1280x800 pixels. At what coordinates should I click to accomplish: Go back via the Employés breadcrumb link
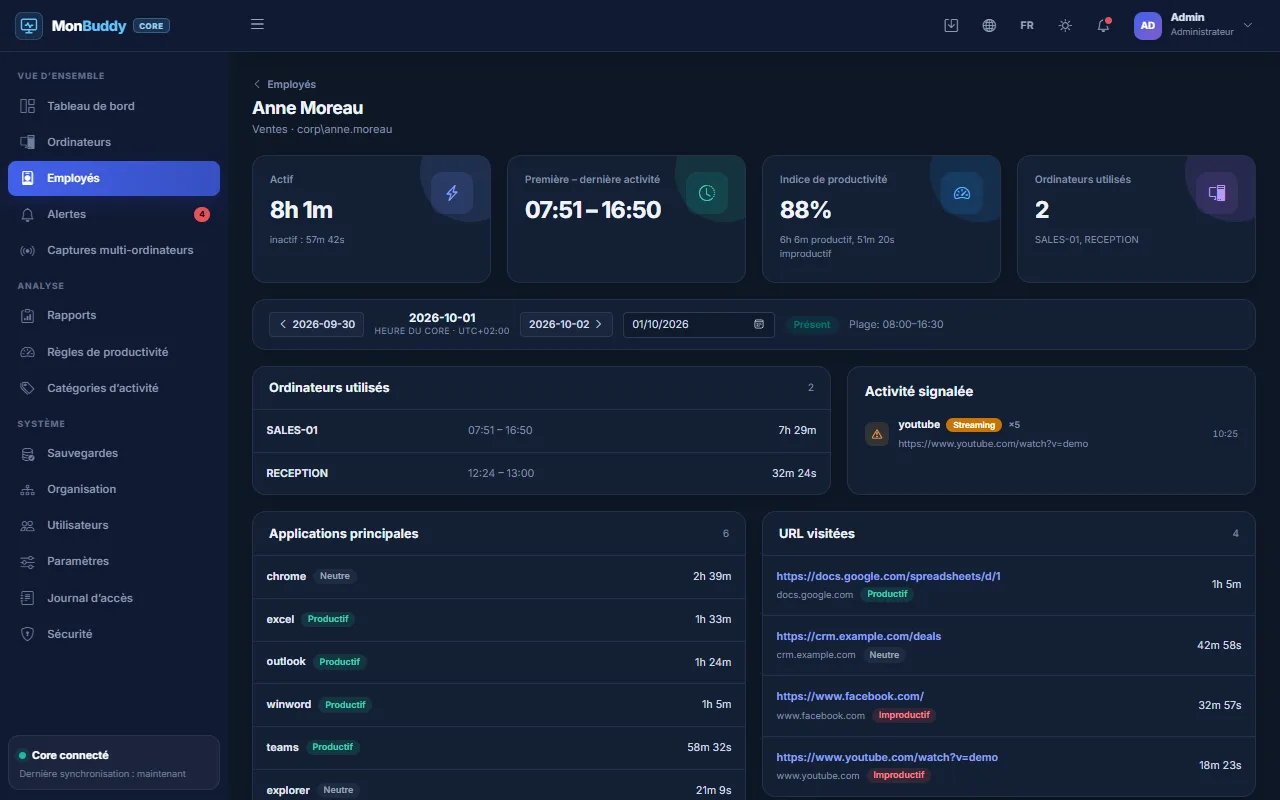[285, 84]
